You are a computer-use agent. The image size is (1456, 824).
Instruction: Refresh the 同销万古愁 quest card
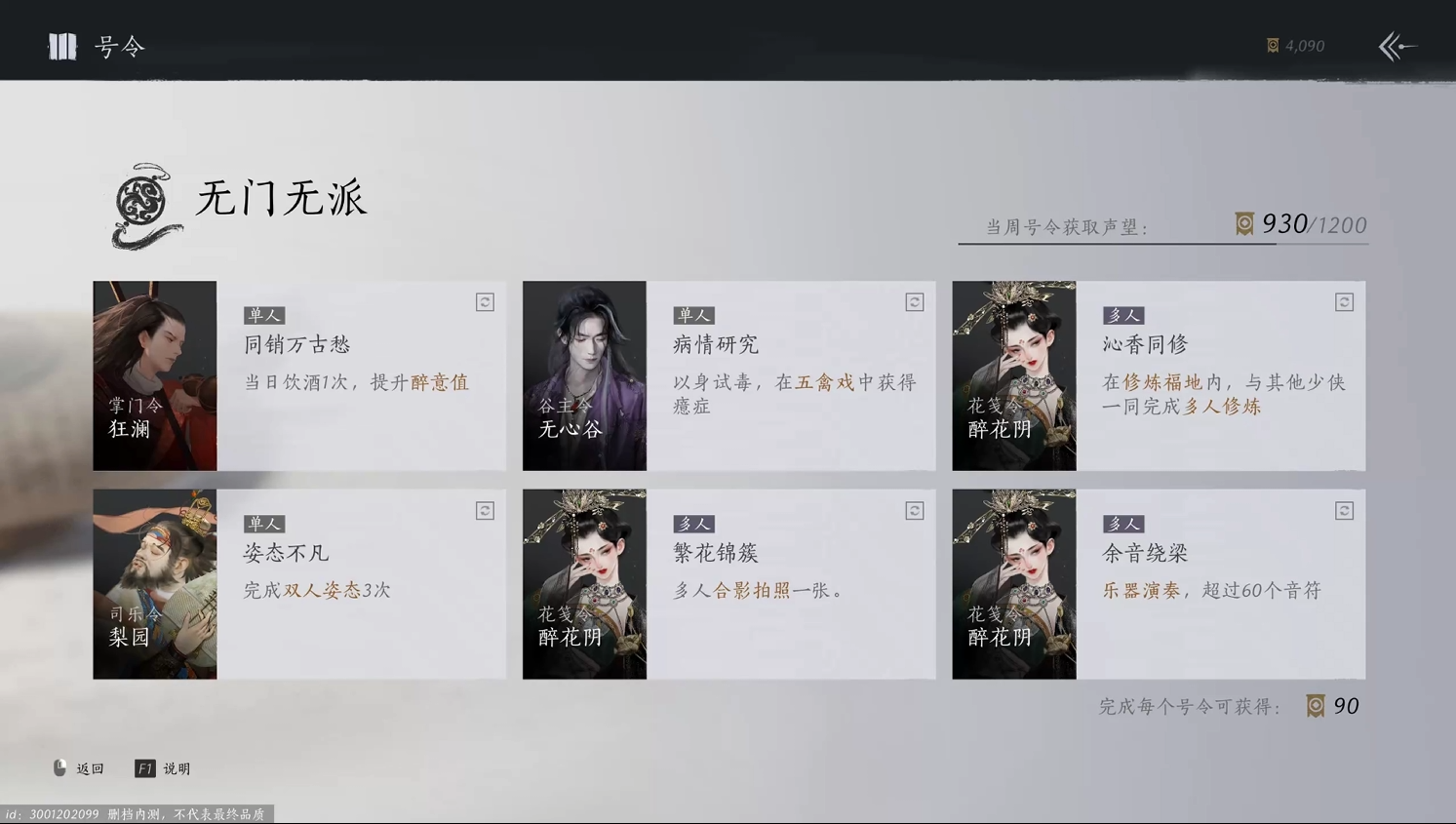point(485,302)
